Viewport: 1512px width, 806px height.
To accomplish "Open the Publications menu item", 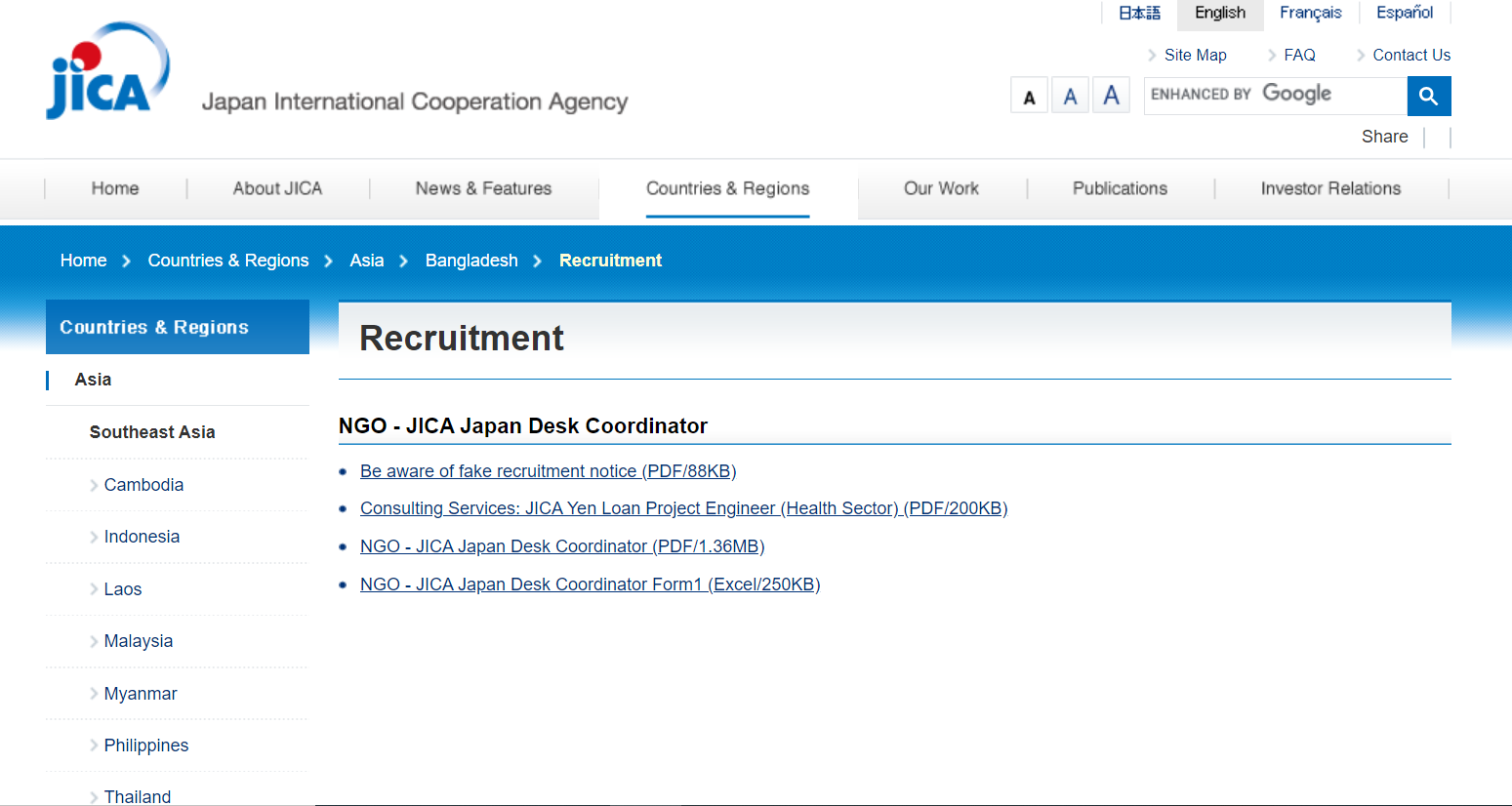I will [x=1120, y=188].
